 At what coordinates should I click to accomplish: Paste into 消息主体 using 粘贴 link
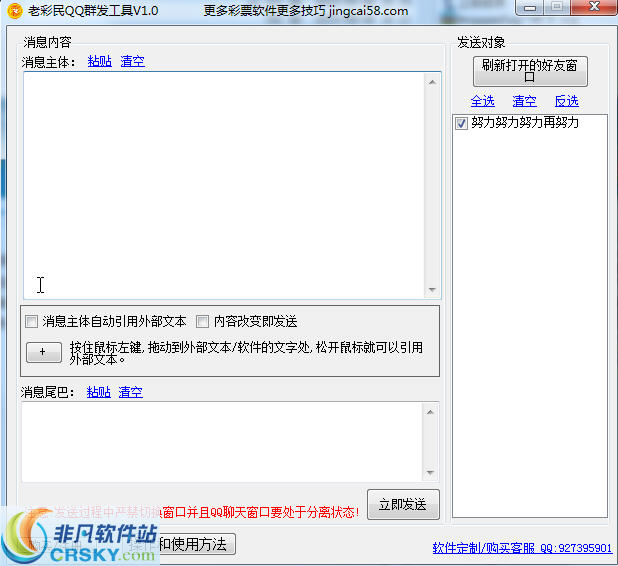[x=100, y=61]
